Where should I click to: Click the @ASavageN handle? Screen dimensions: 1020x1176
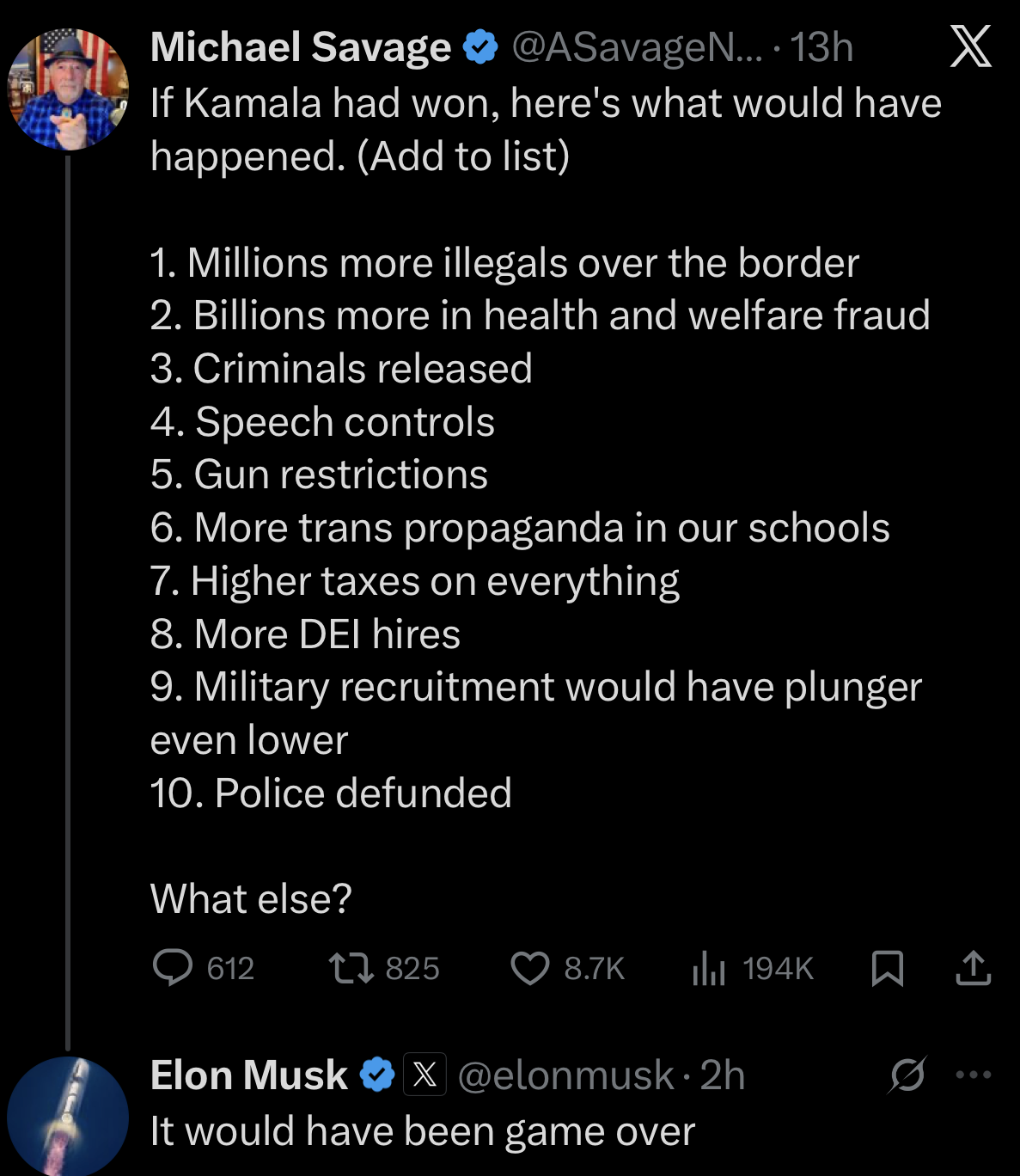coord(633,49)
